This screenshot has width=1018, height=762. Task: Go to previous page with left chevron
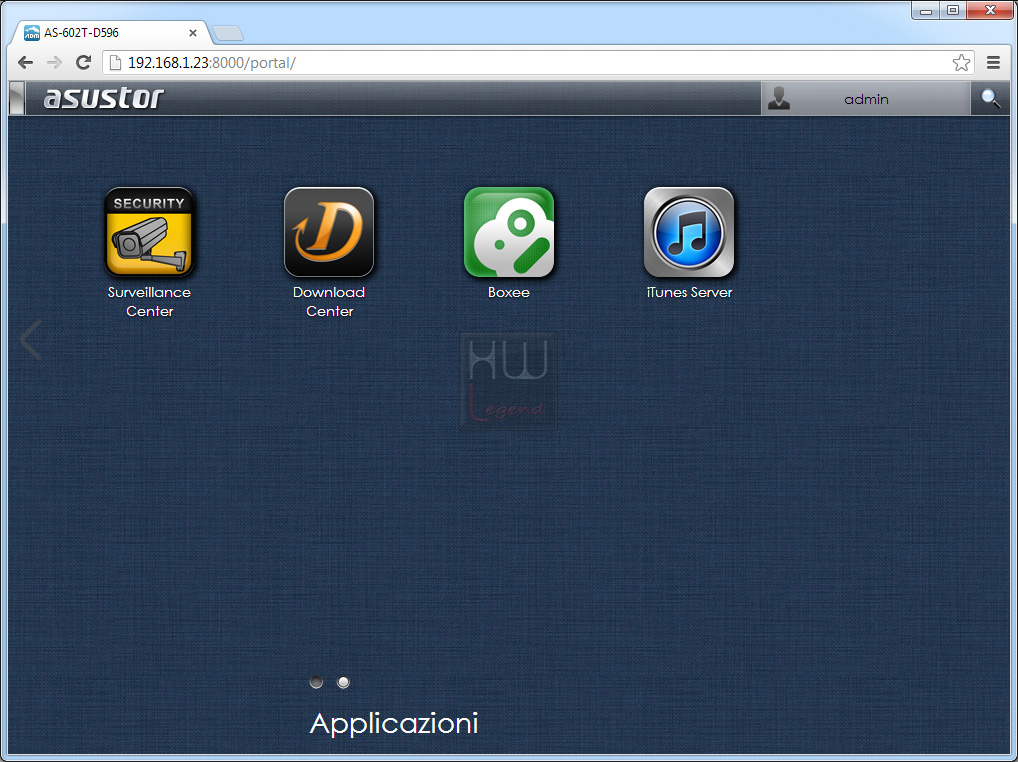(31, 339)
